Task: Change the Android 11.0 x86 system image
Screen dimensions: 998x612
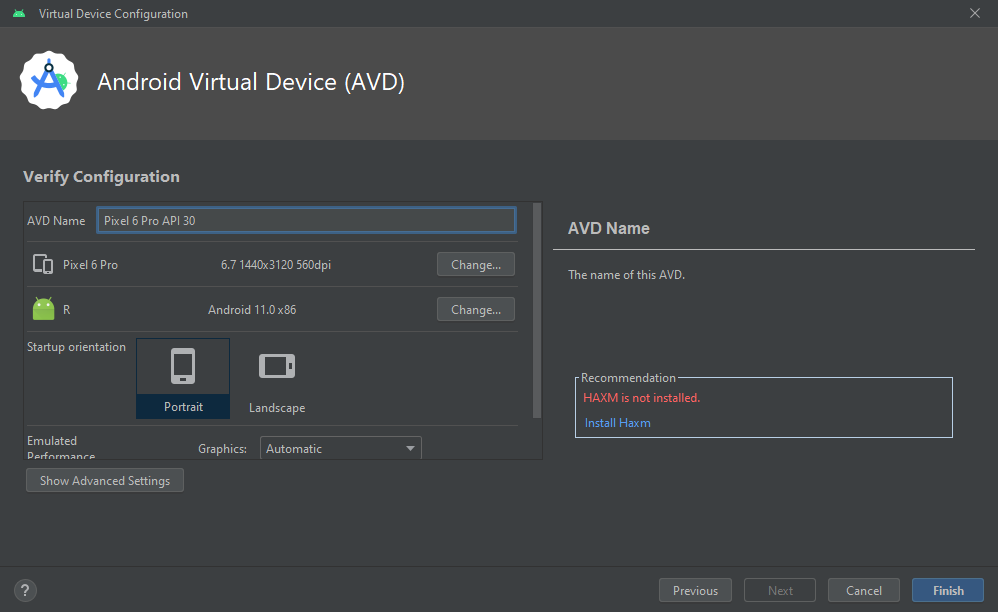Action: coord(475,309)
